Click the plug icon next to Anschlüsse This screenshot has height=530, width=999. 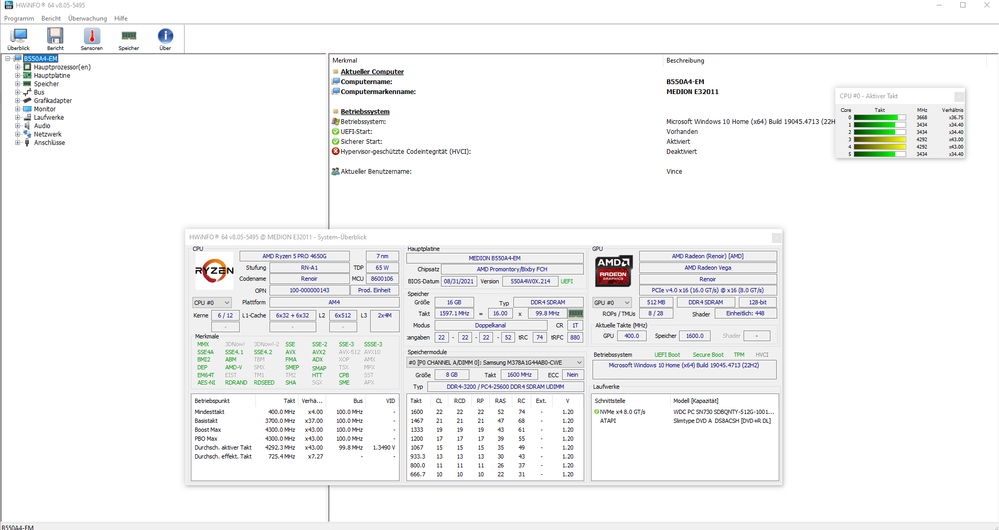tap(27, 143)
